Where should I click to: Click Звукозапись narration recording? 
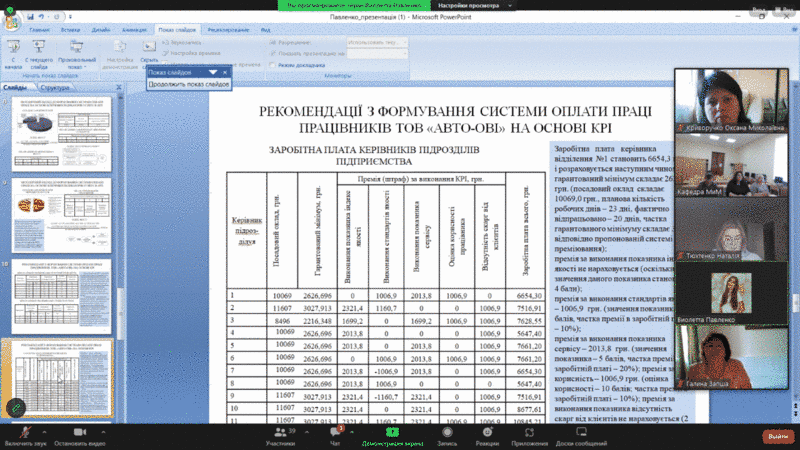pos(182,43)
